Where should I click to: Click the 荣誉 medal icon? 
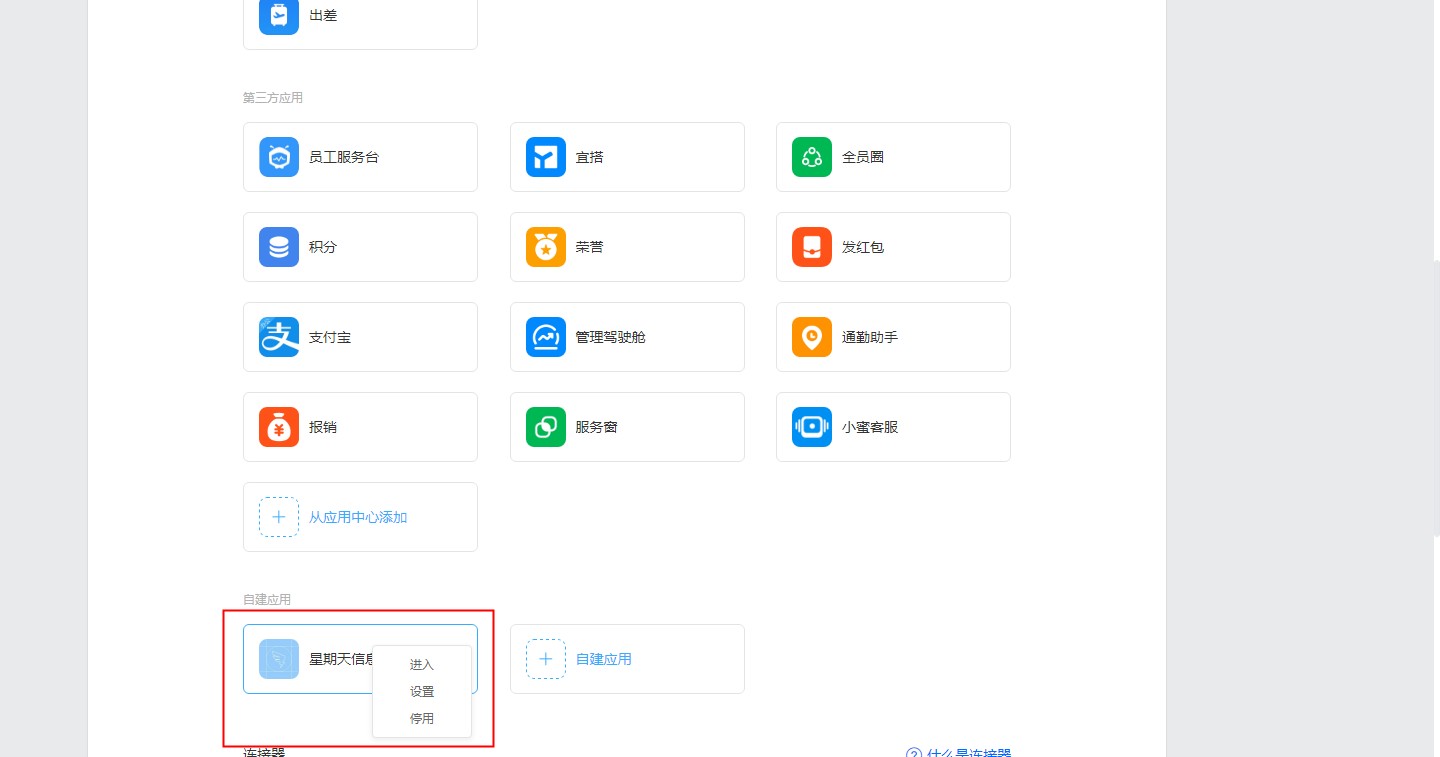click(x=545, y=247)
